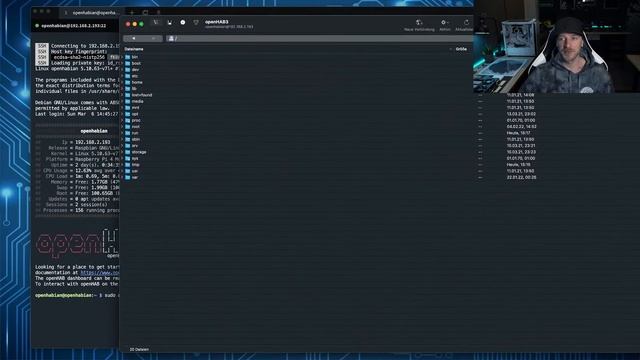Click the run folder icon
The image size is (640, 360).
click(x=128, y=133)
